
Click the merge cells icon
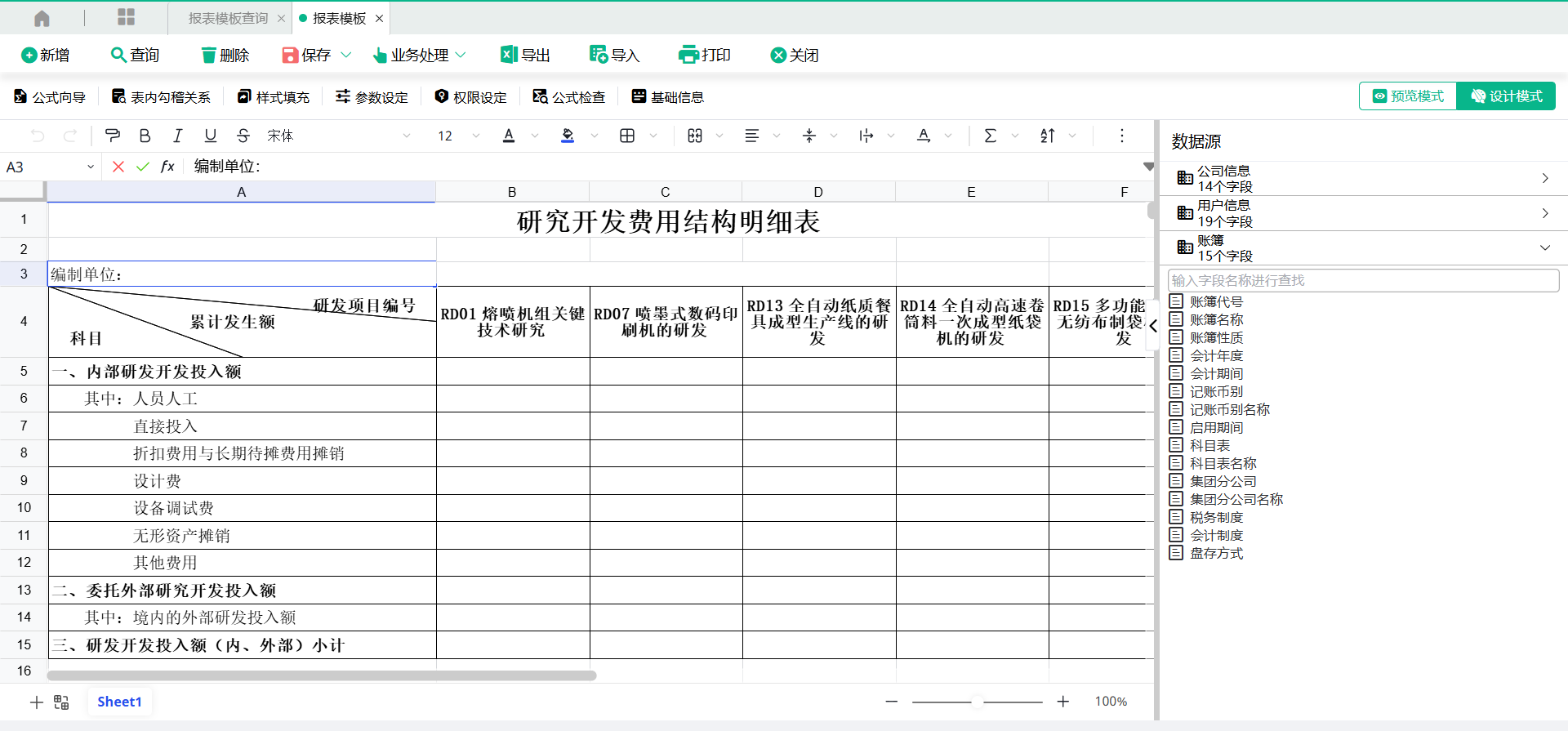695,136
